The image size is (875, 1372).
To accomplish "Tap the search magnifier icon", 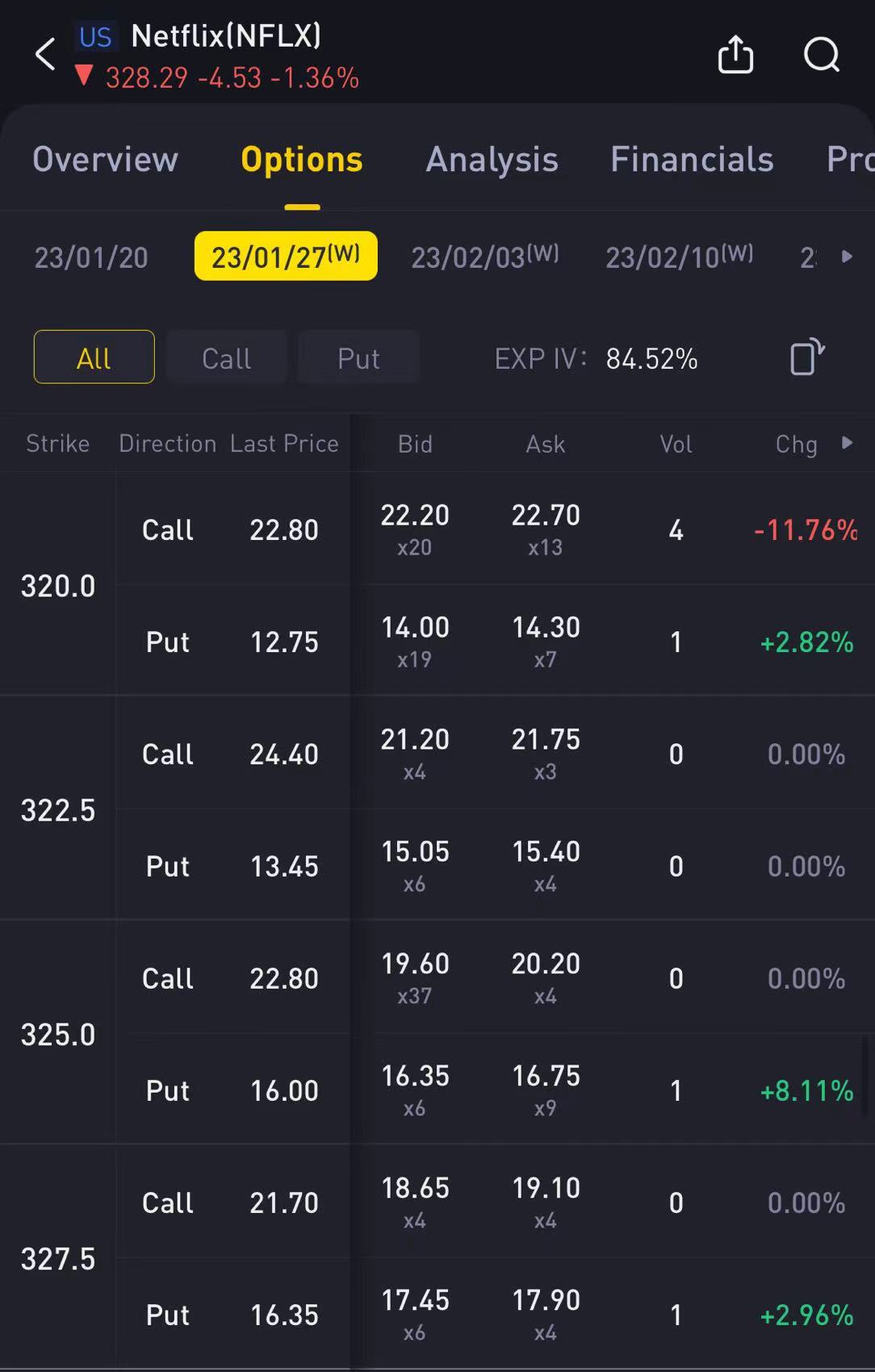I will click(x=822, y=55).
